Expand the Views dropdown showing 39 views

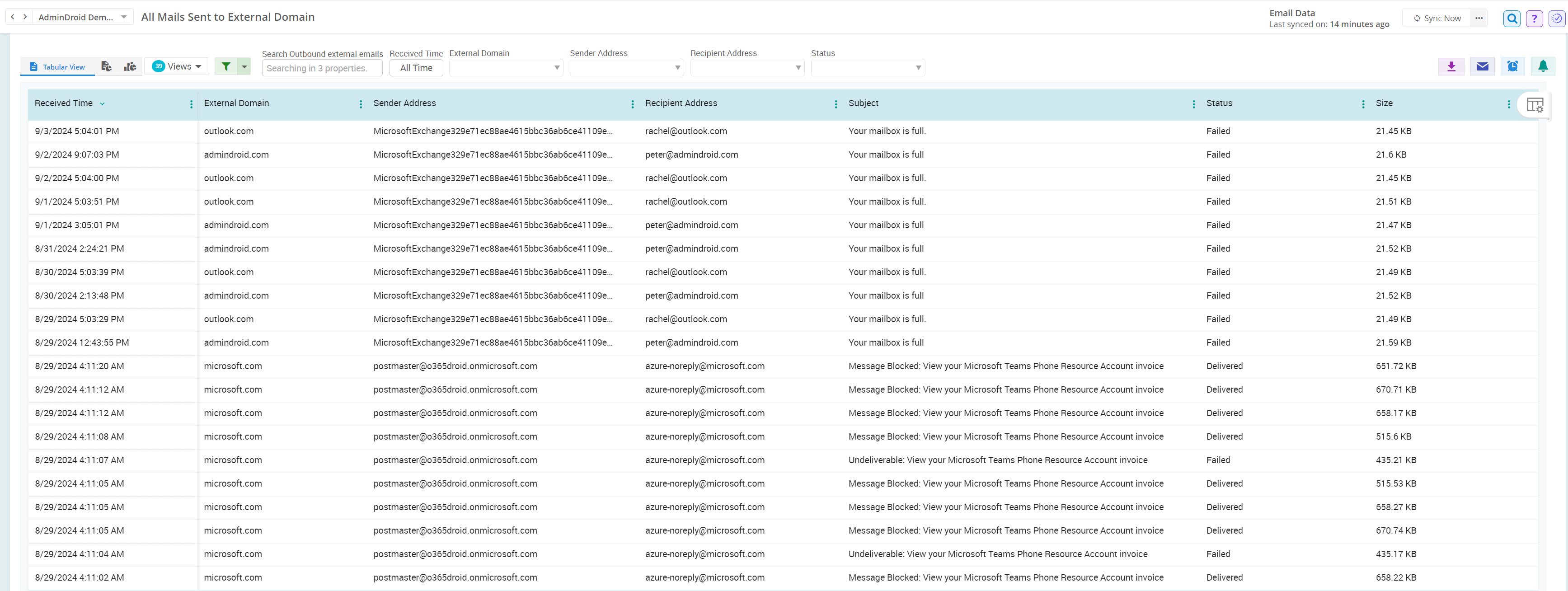pyautogui.click(x=177, y=66)
